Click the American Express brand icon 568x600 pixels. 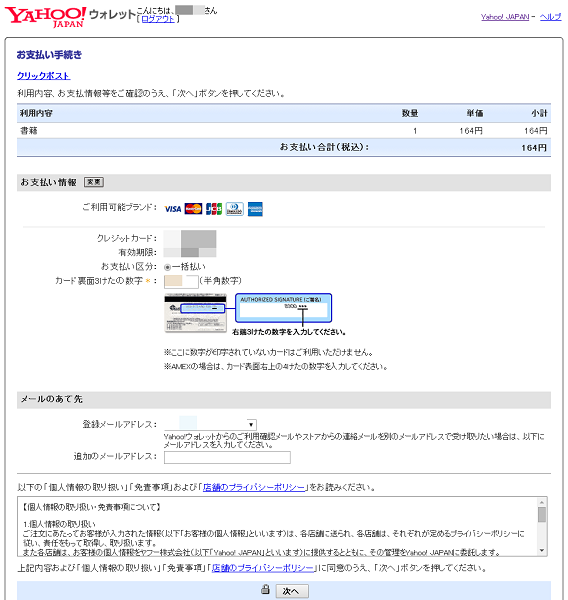point(255,209)
